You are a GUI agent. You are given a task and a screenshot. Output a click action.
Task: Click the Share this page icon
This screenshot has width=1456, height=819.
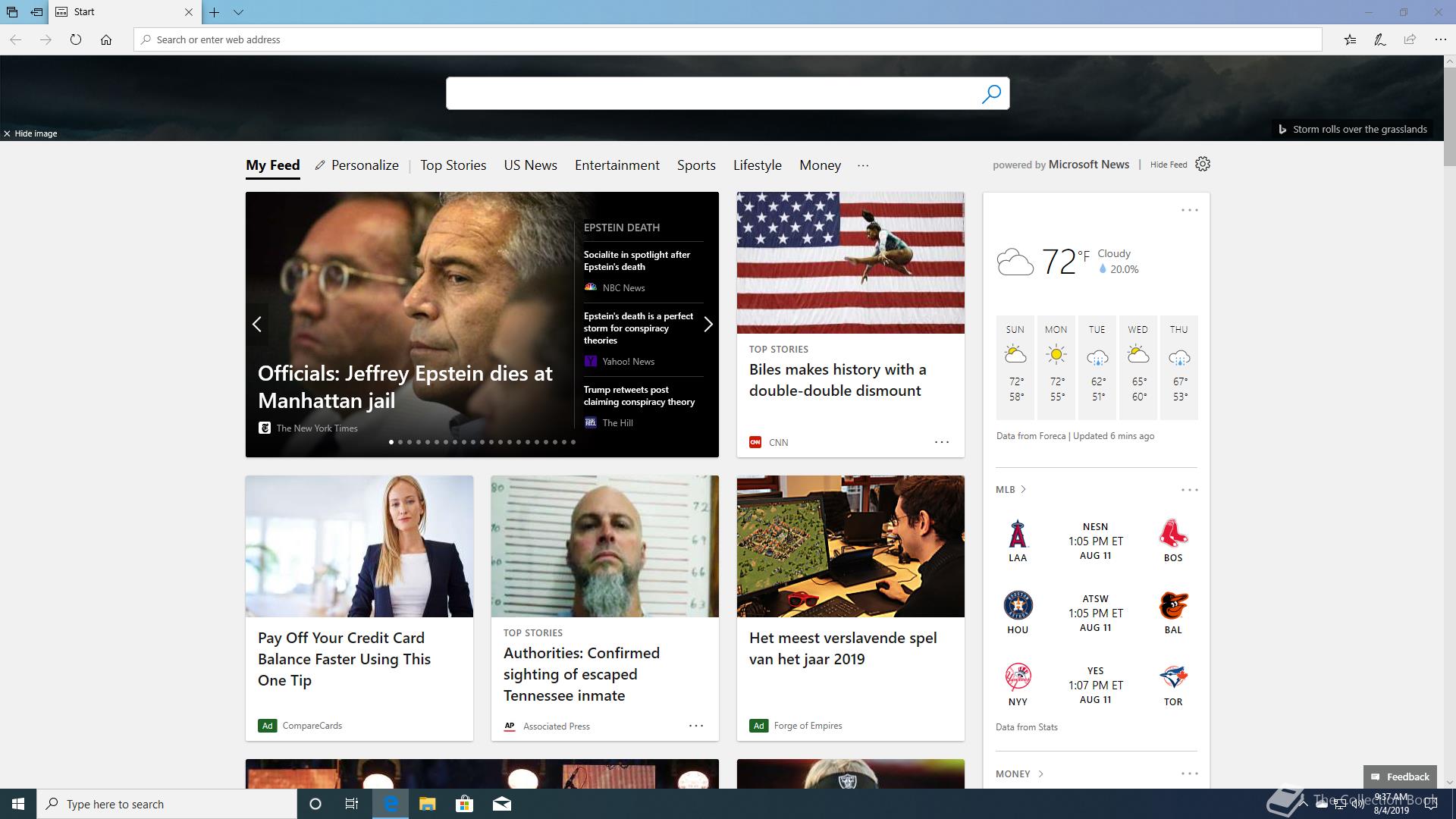pos(1410,39)
